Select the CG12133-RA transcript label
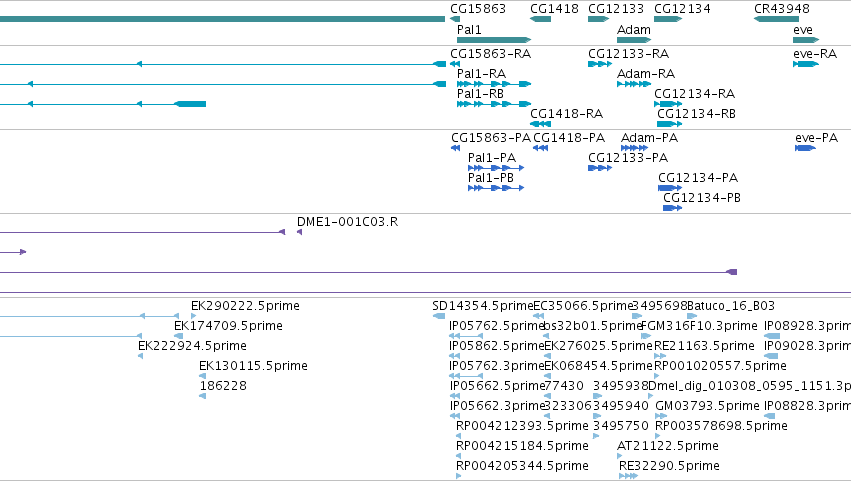This screenshot has width=851, height=481. pos(628,53)
